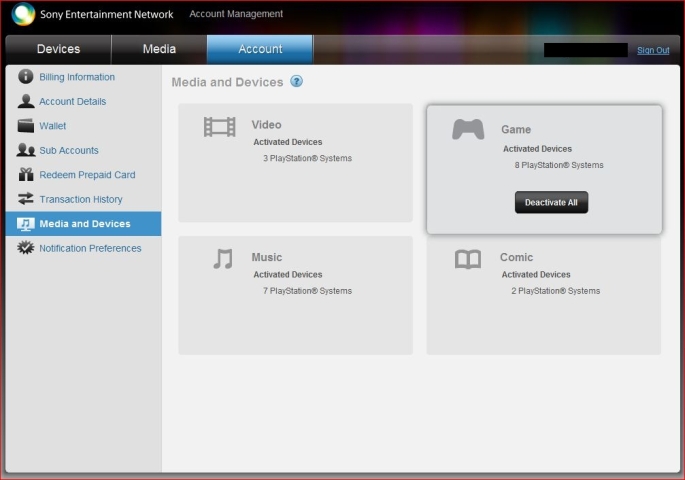Open the Media tab
Image resolution: width=685 pixels, height=480 pixels.
[159, 49]
